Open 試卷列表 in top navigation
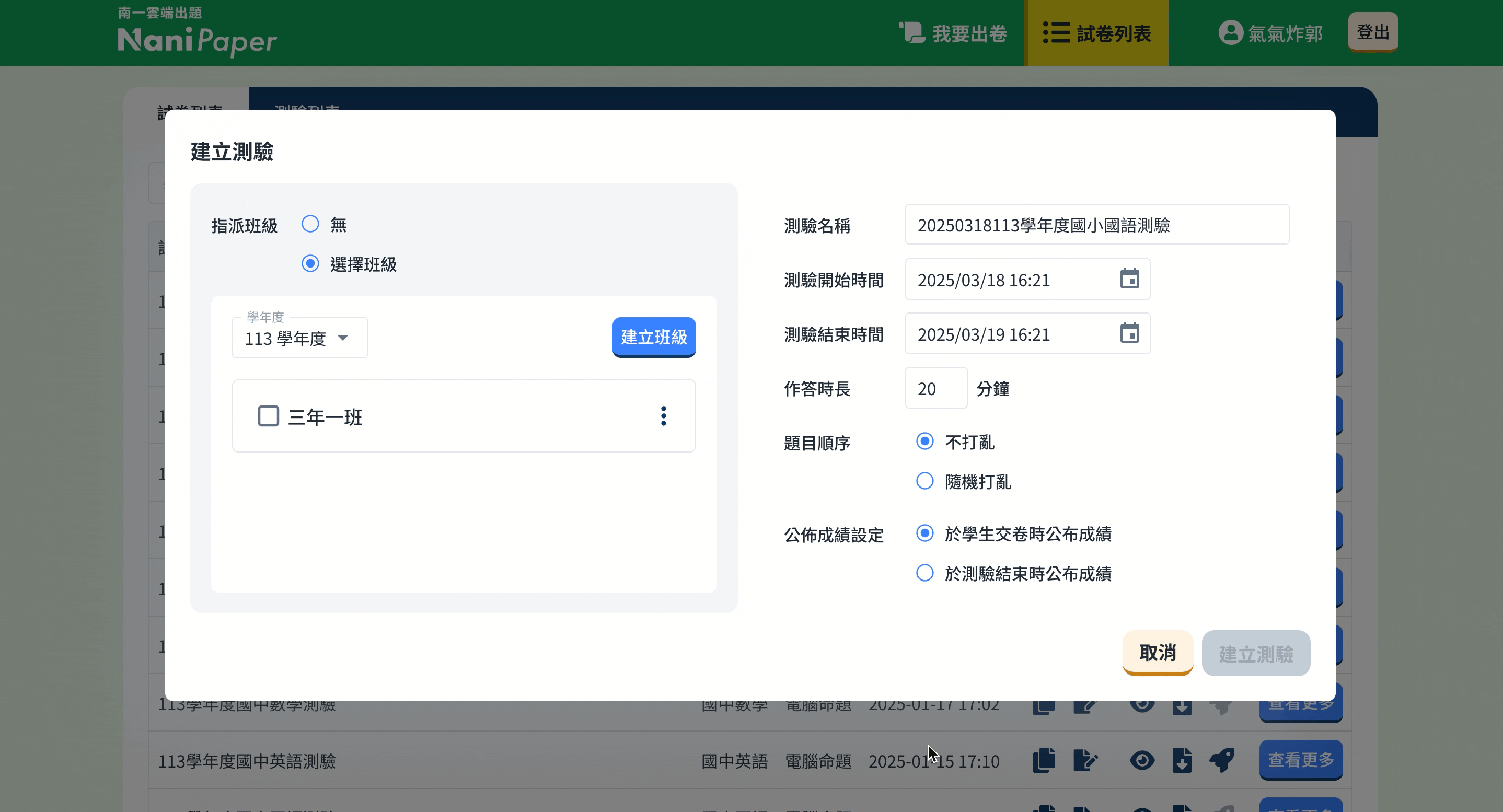Screen dimensions: 1503x812 pos(1097,33)
